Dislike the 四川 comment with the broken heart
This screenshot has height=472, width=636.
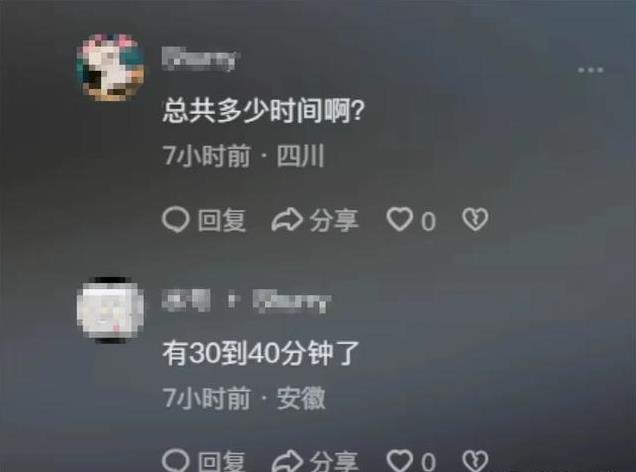[475, 219]
